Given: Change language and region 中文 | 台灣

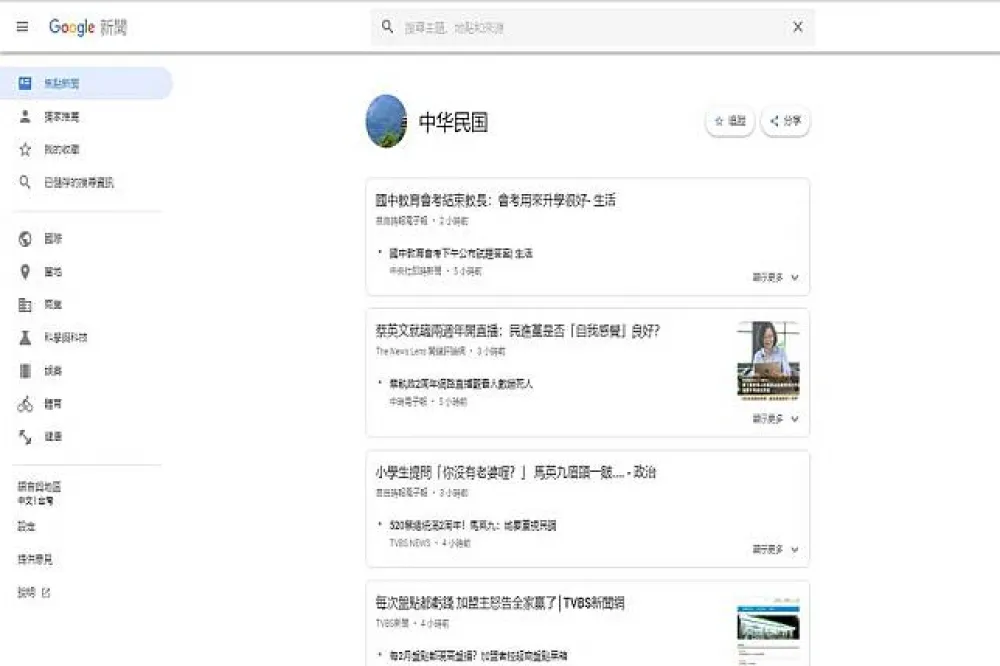Looking at the screenshot, I should coord(39,493).
